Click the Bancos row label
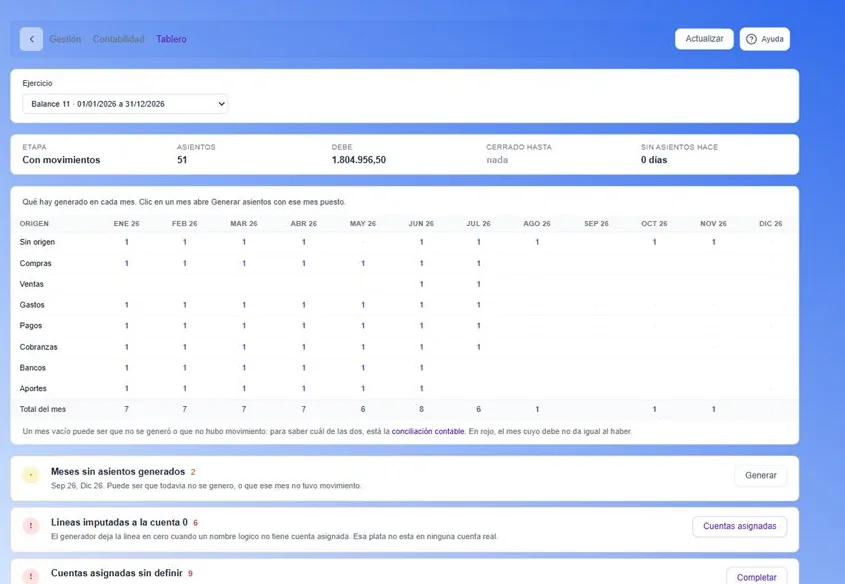Screen dimensions: 845x584 [x=33, y=368]
